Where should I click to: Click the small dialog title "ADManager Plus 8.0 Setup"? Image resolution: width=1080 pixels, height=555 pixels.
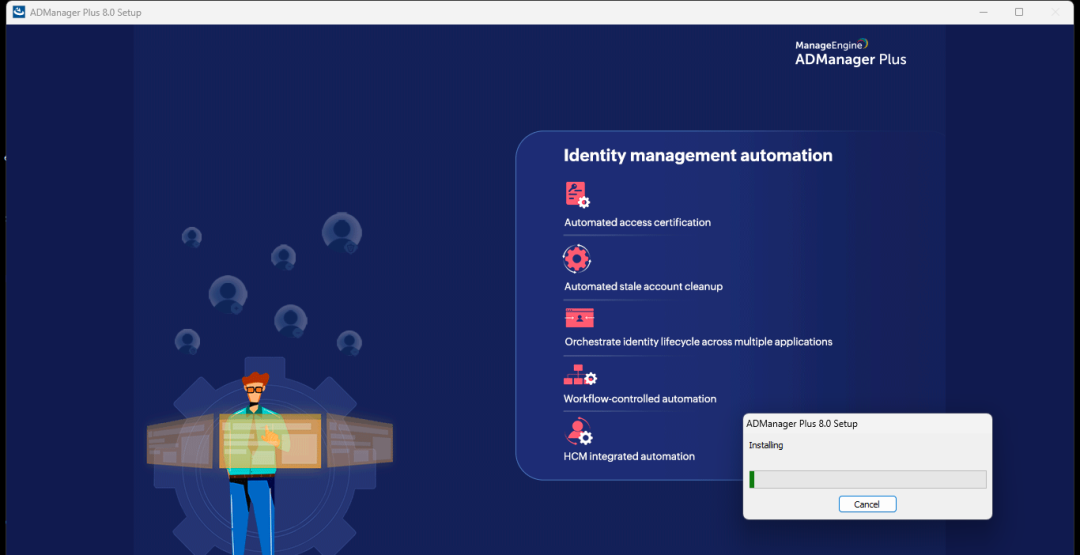802,424
